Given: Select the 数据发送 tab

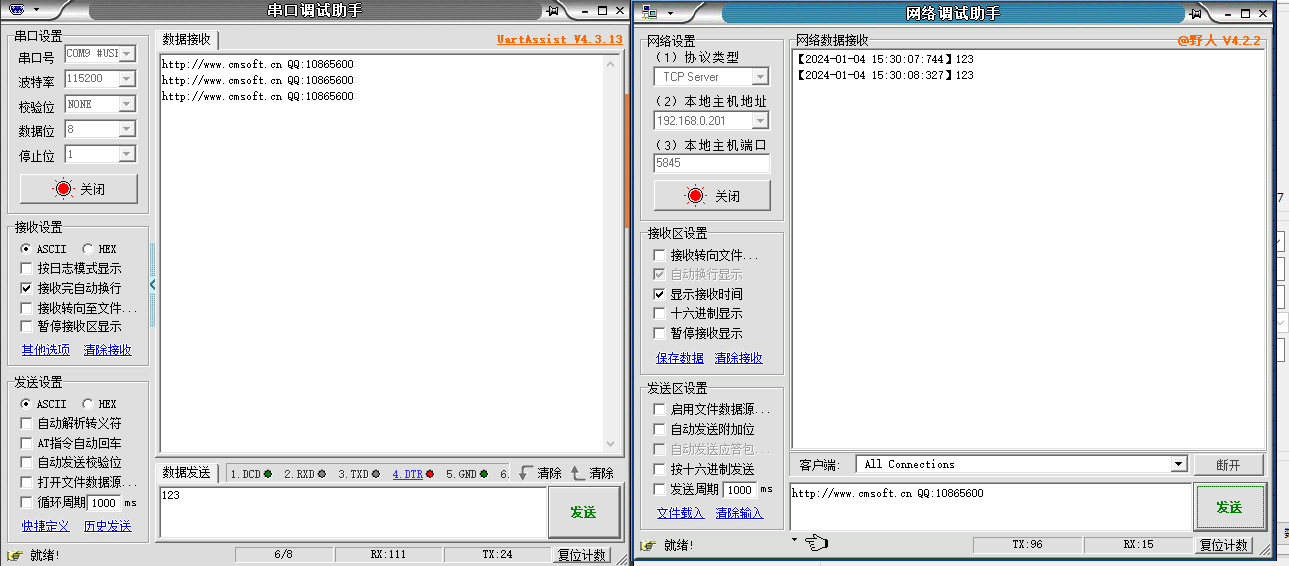Looking at the screenshot, I should [187, 473].
